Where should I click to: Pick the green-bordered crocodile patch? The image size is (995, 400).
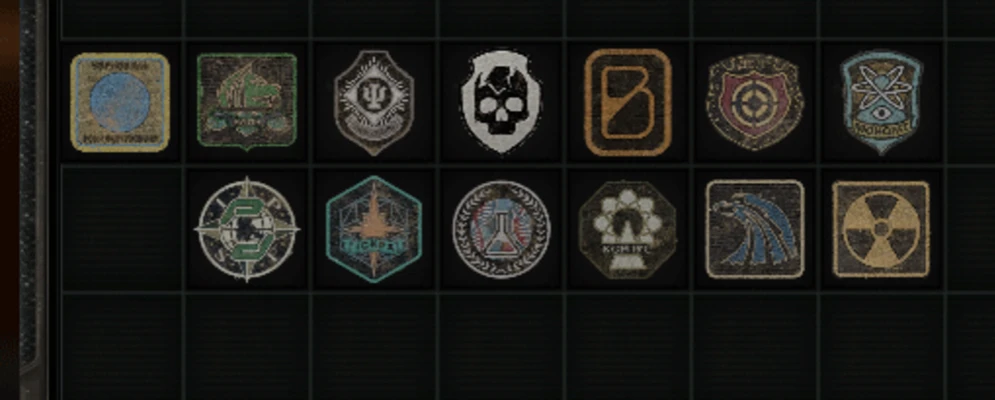pyautogui.click(x=247, y=102)
